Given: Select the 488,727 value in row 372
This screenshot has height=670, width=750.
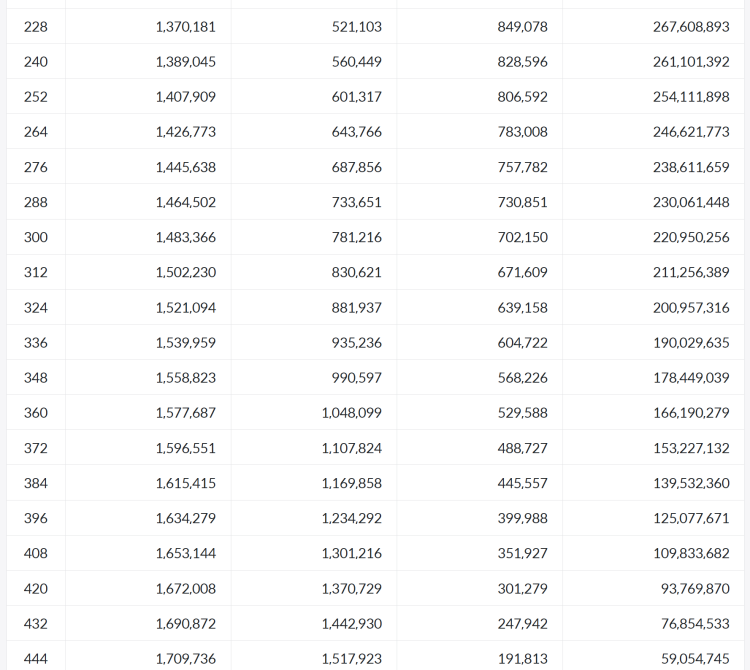Looking at the screenshot, I should (522, 448).
